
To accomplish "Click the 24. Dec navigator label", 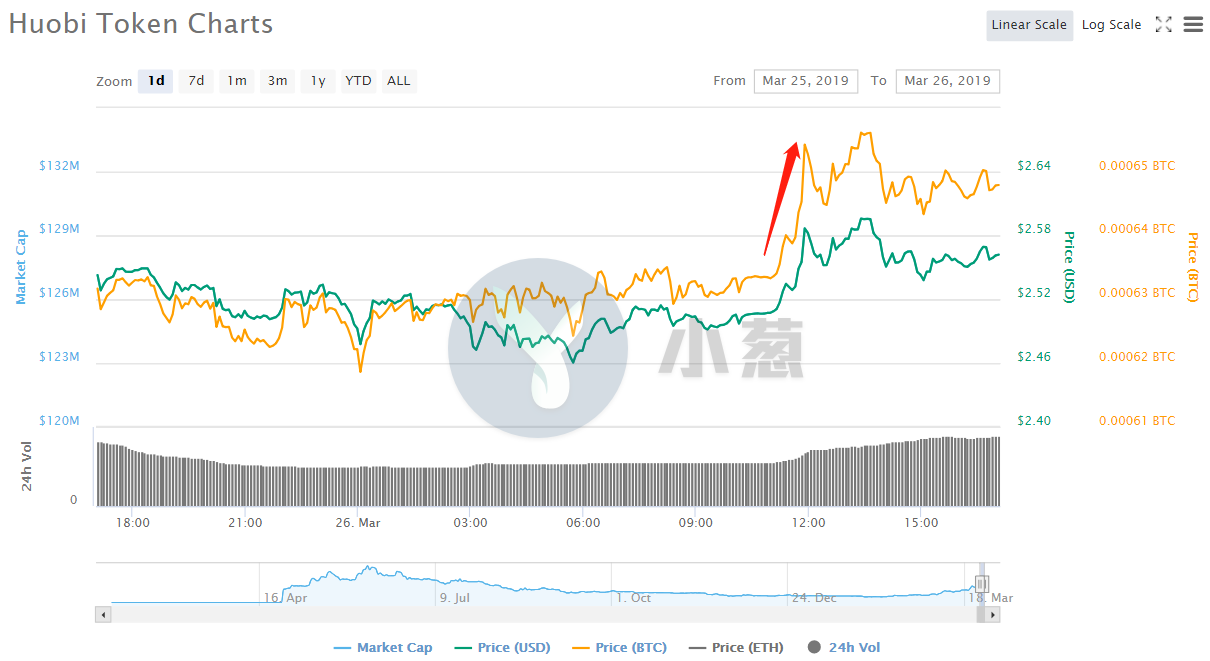I will click(815, 598).
